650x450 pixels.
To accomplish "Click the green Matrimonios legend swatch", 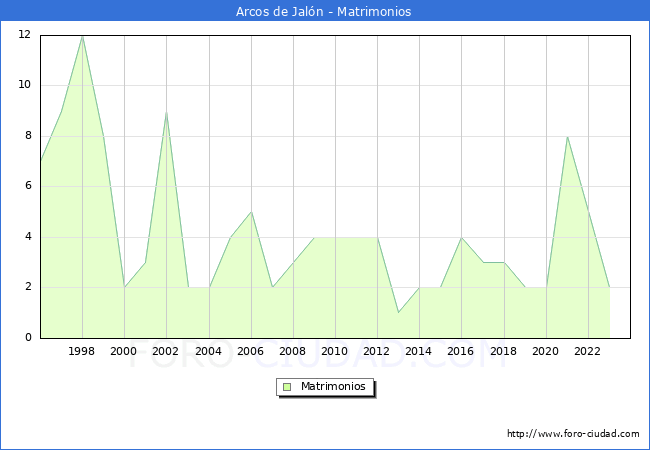I will pos(286,386).
